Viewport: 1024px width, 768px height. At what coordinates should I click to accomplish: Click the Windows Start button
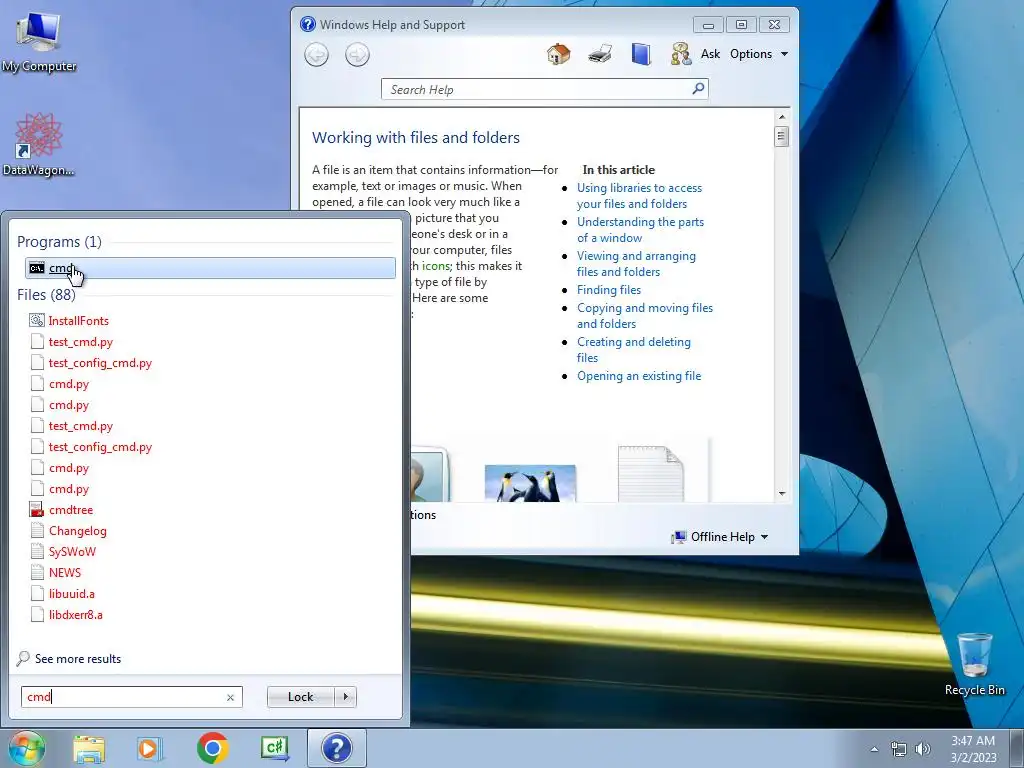(25, 748)
